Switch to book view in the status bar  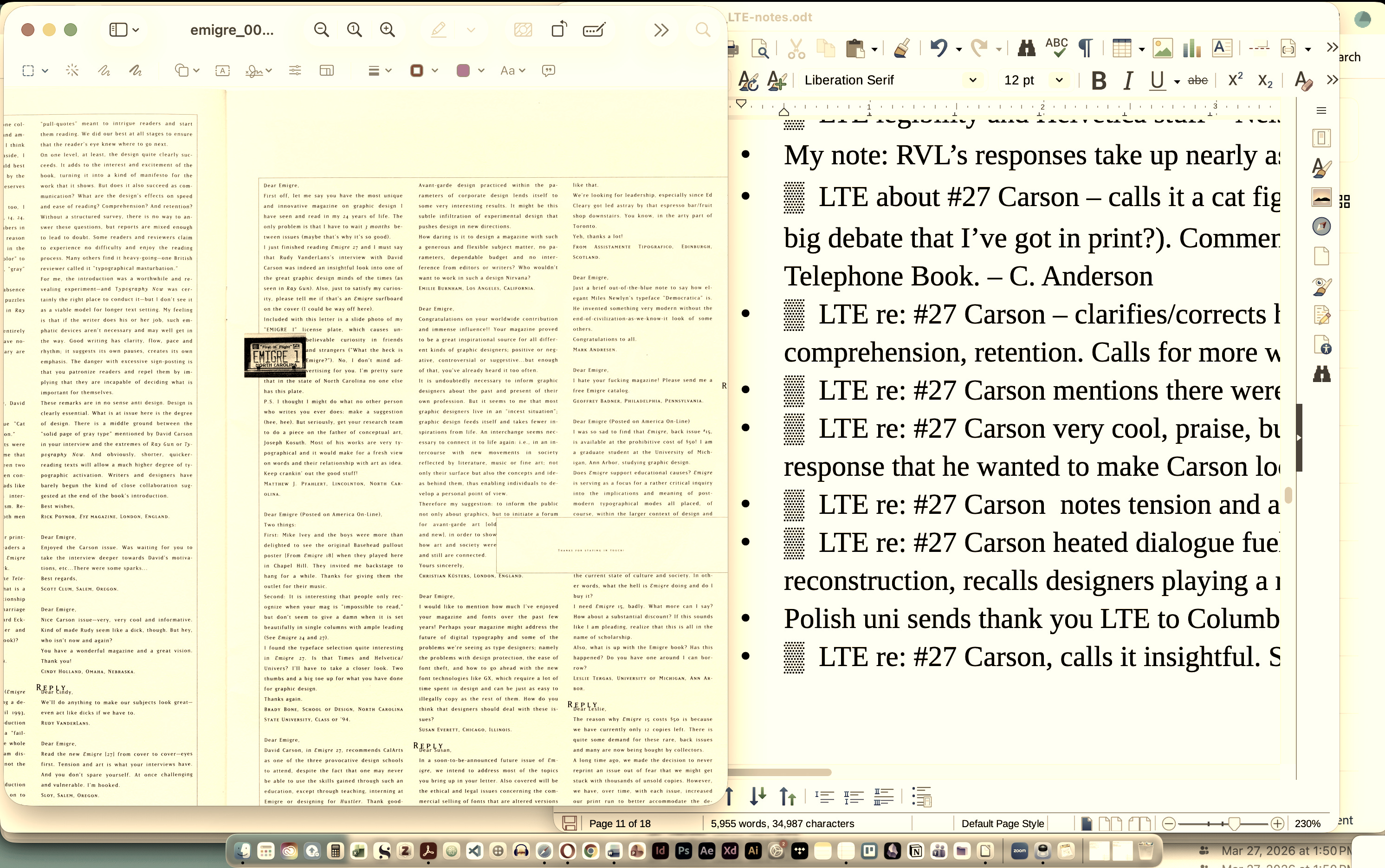[x=1139, y=824]
